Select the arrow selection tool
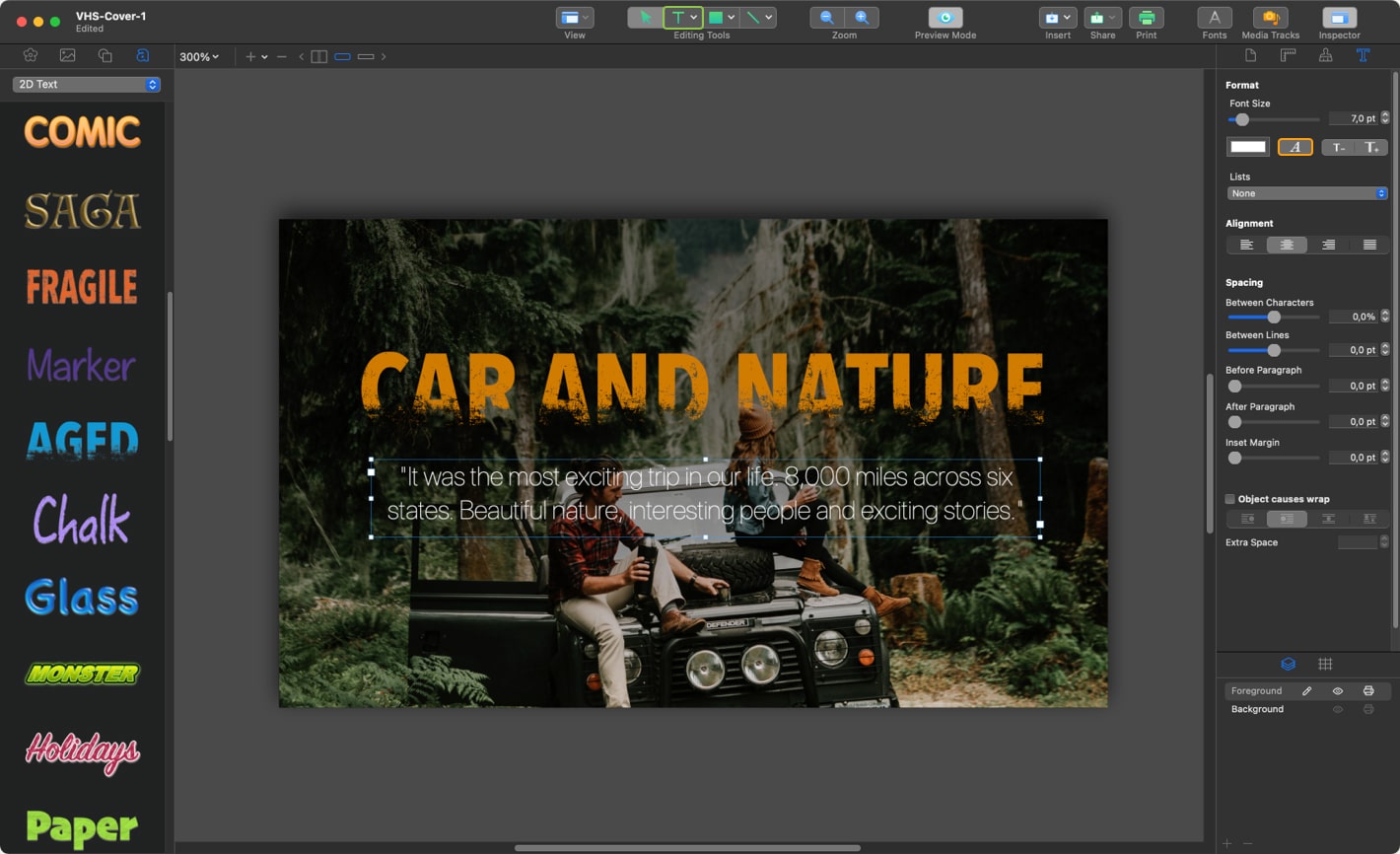This screenshot has height=854, width=1400. pos(648,17)
